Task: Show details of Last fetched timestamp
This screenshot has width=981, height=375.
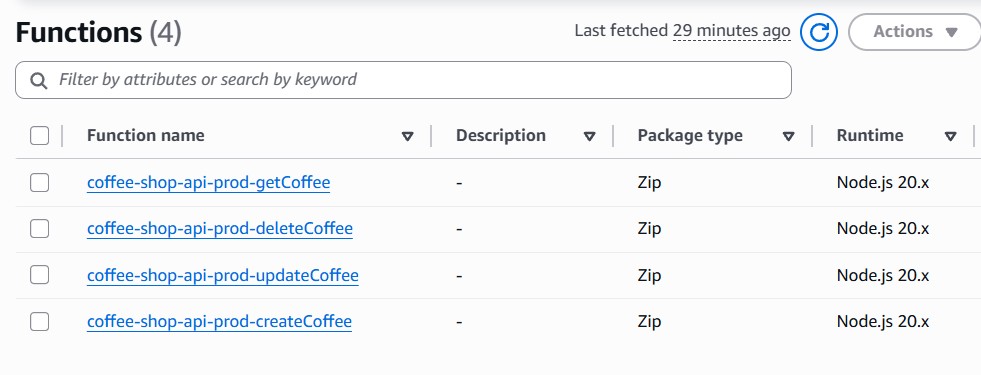Action: pyautogui.click(x=731, y=31)
